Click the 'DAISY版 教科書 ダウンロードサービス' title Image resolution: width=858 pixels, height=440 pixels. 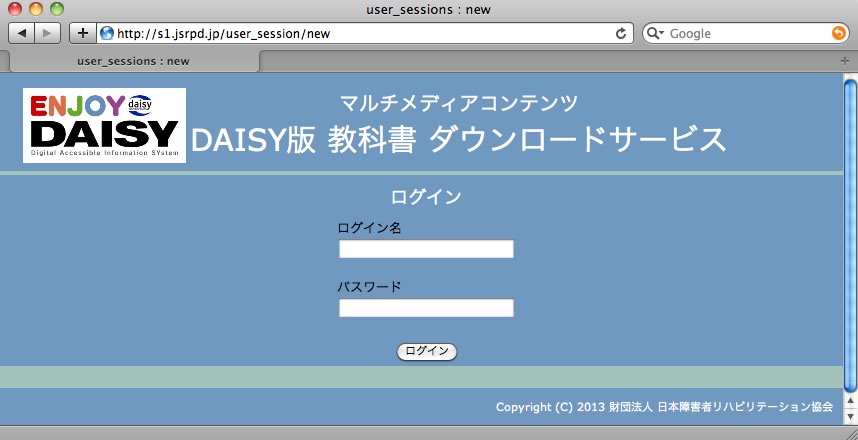tap(459, 140)
